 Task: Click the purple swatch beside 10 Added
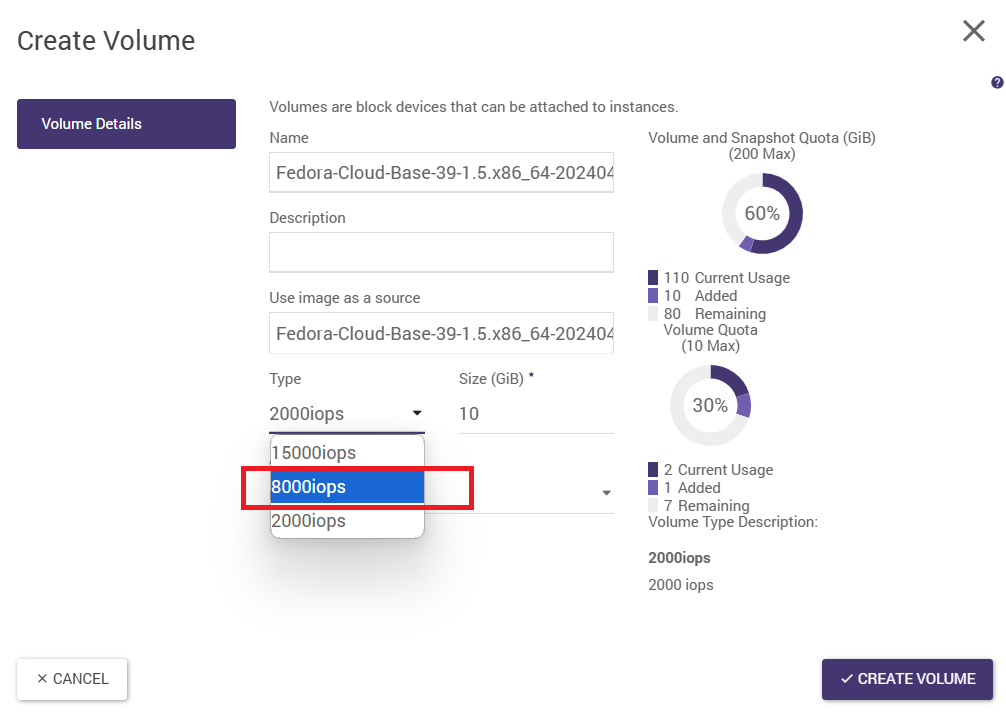pyautogui.click(x=653, y=296)
